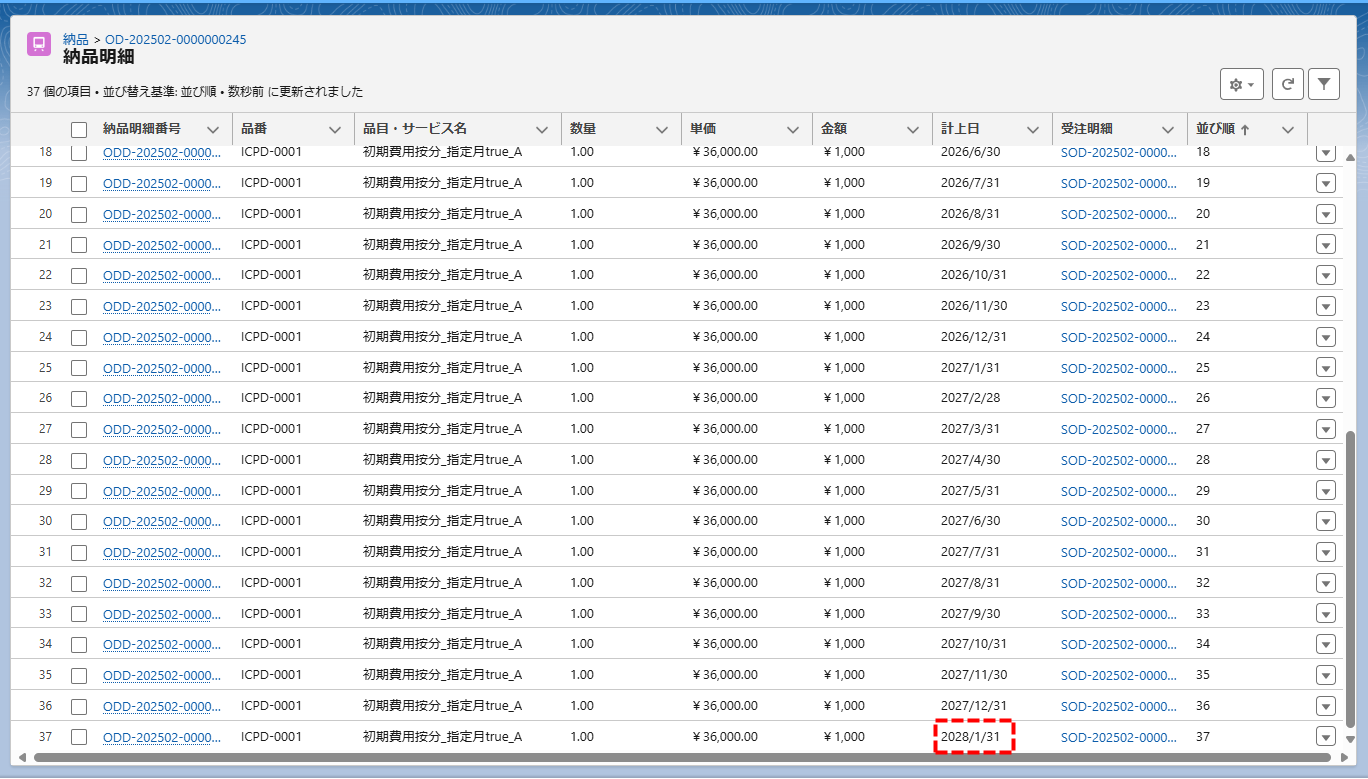Expand the 計上日 column header dropdown

tap(1032, 130)
